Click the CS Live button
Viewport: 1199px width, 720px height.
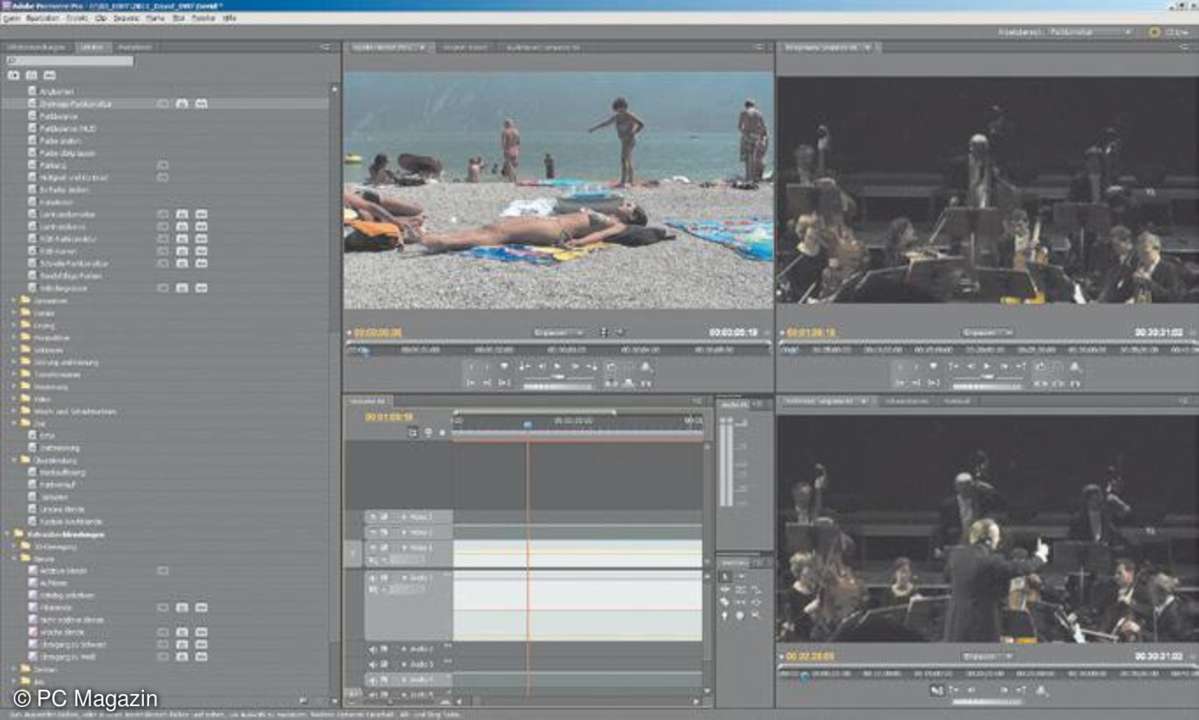pos(1170,32)
